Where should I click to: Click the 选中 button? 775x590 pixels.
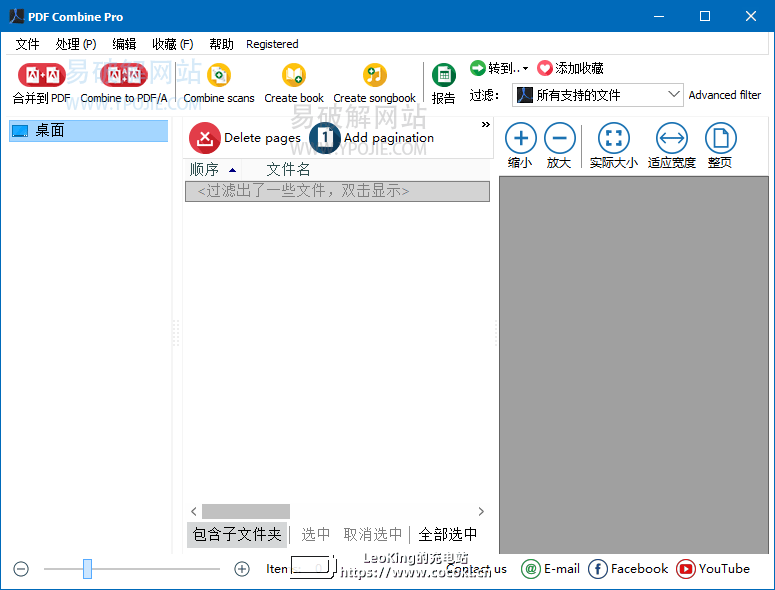(315, 534)
